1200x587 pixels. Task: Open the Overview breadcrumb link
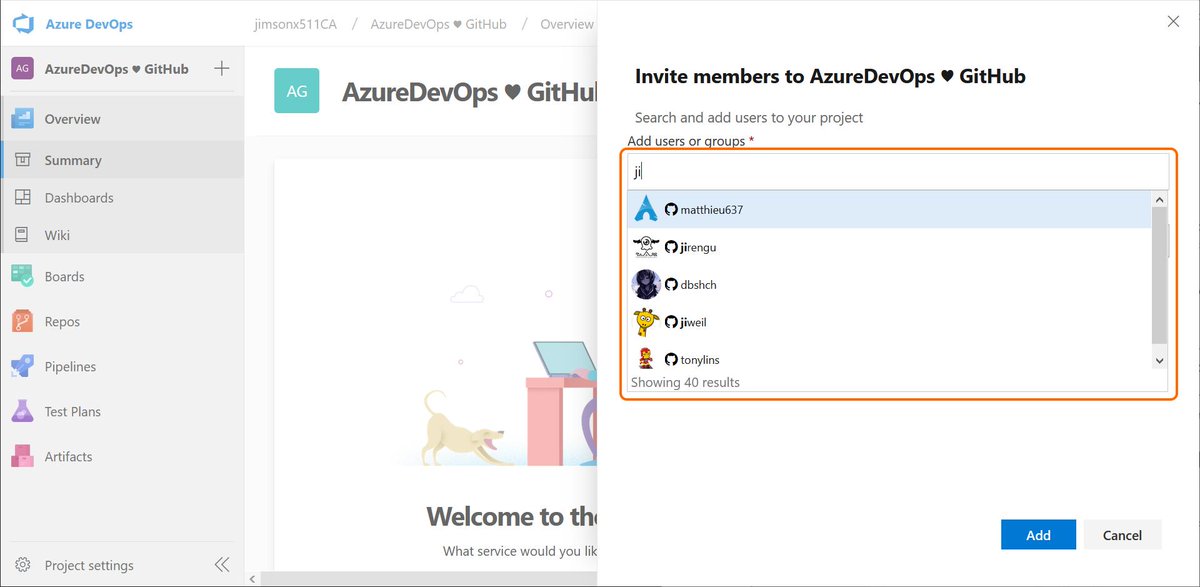point(567,24)
